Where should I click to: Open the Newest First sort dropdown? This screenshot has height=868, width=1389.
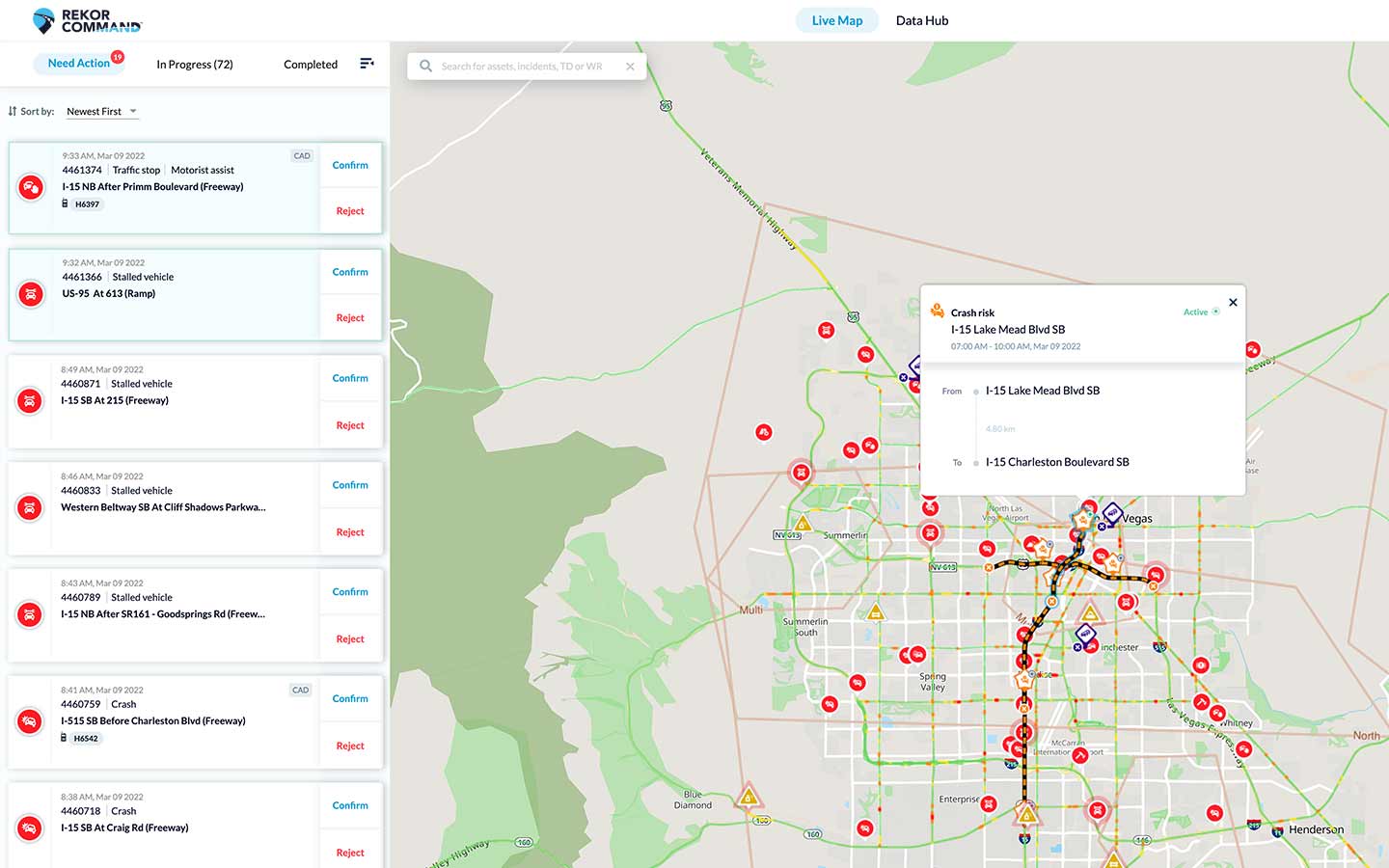point(101,111)
